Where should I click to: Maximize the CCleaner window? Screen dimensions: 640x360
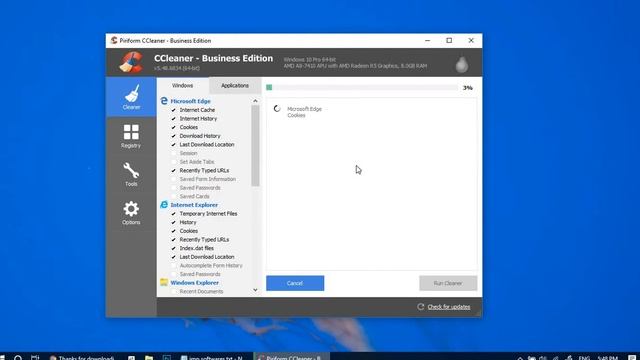[449, 40]
